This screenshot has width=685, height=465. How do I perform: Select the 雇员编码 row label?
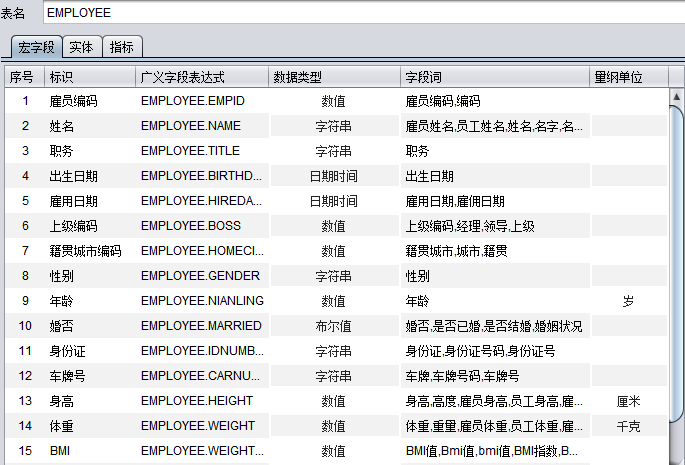[x=73, y=101]
